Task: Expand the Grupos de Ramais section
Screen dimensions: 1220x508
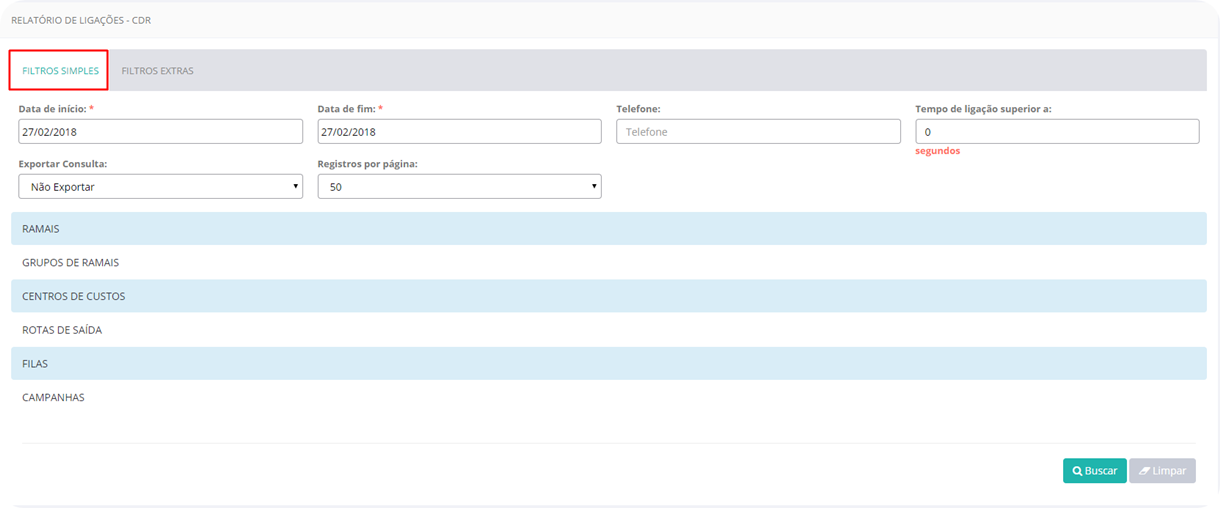Action: tap(70, 263)
